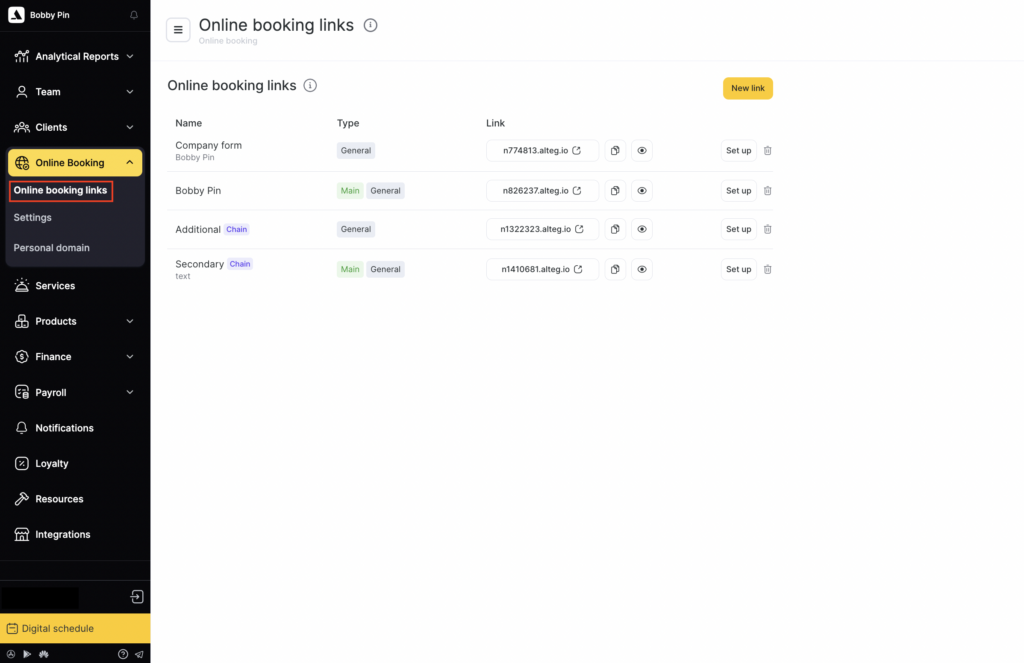Click the notification bell icon beside Bobby Pin
Viewport: 1024px width, 663px height.
(x=134, y=15)
